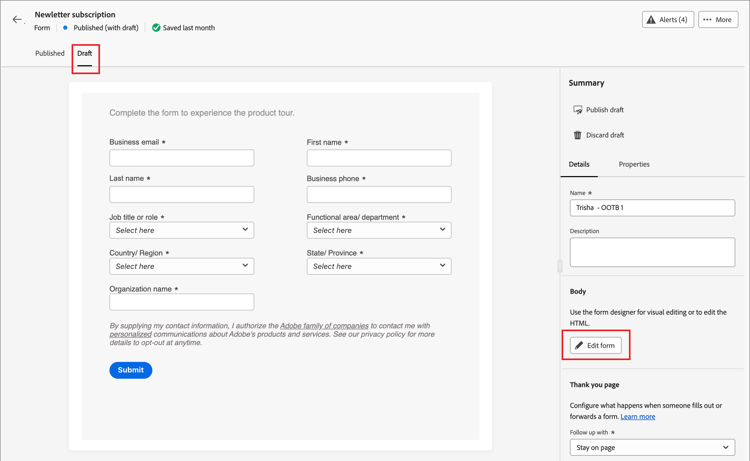Click the pencil icon on Edit form

[x=579, y=346]
